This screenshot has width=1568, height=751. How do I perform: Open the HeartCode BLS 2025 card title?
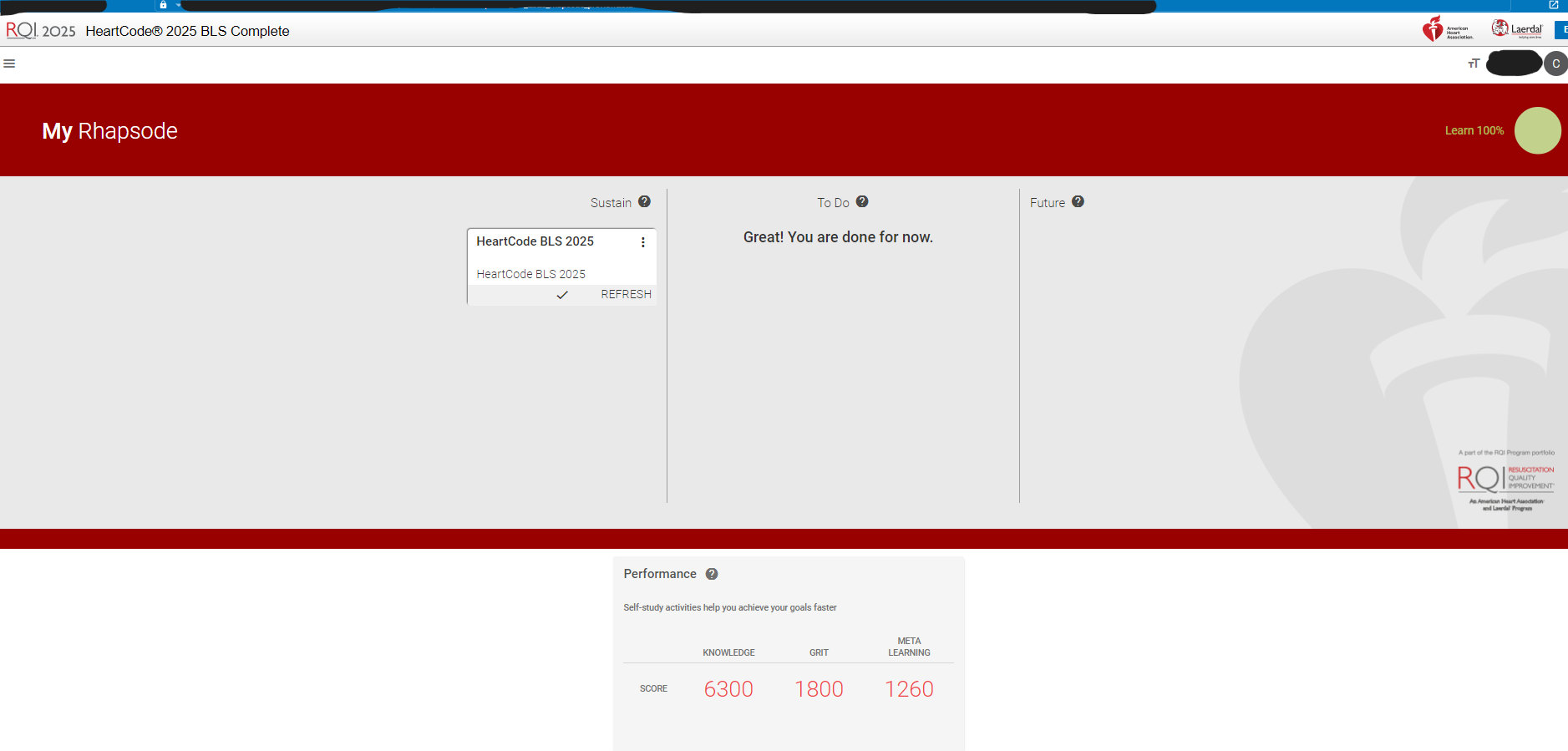535,241
